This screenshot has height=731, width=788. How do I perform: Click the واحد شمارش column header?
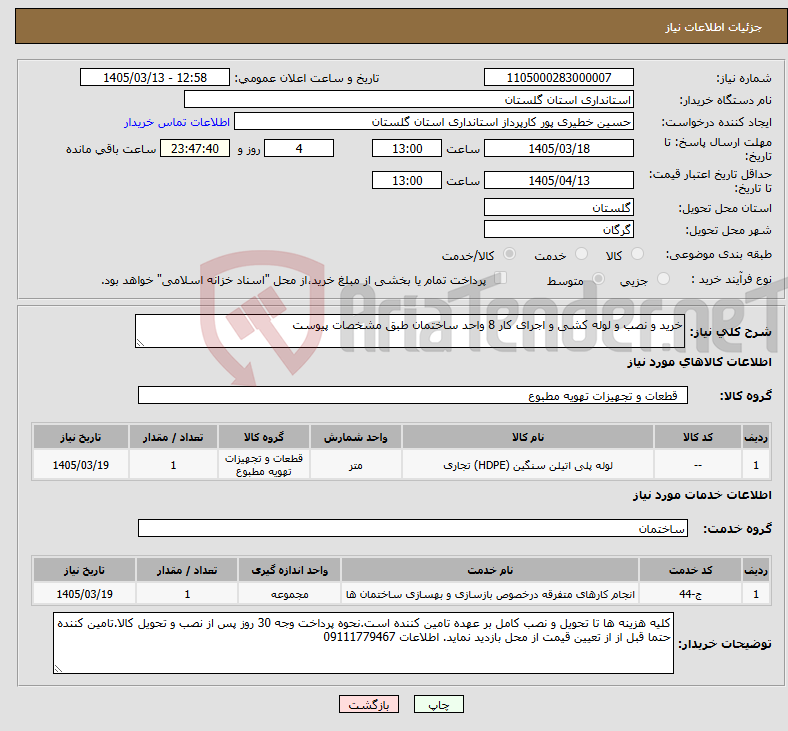(x=356, y=437)
